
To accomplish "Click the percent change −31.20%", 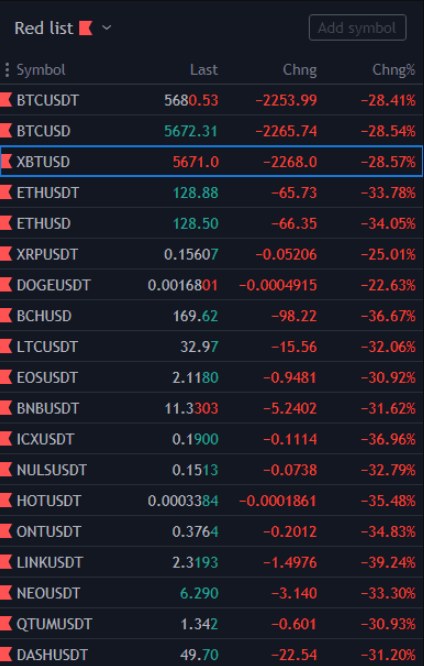I will click(x=388, y=655).
